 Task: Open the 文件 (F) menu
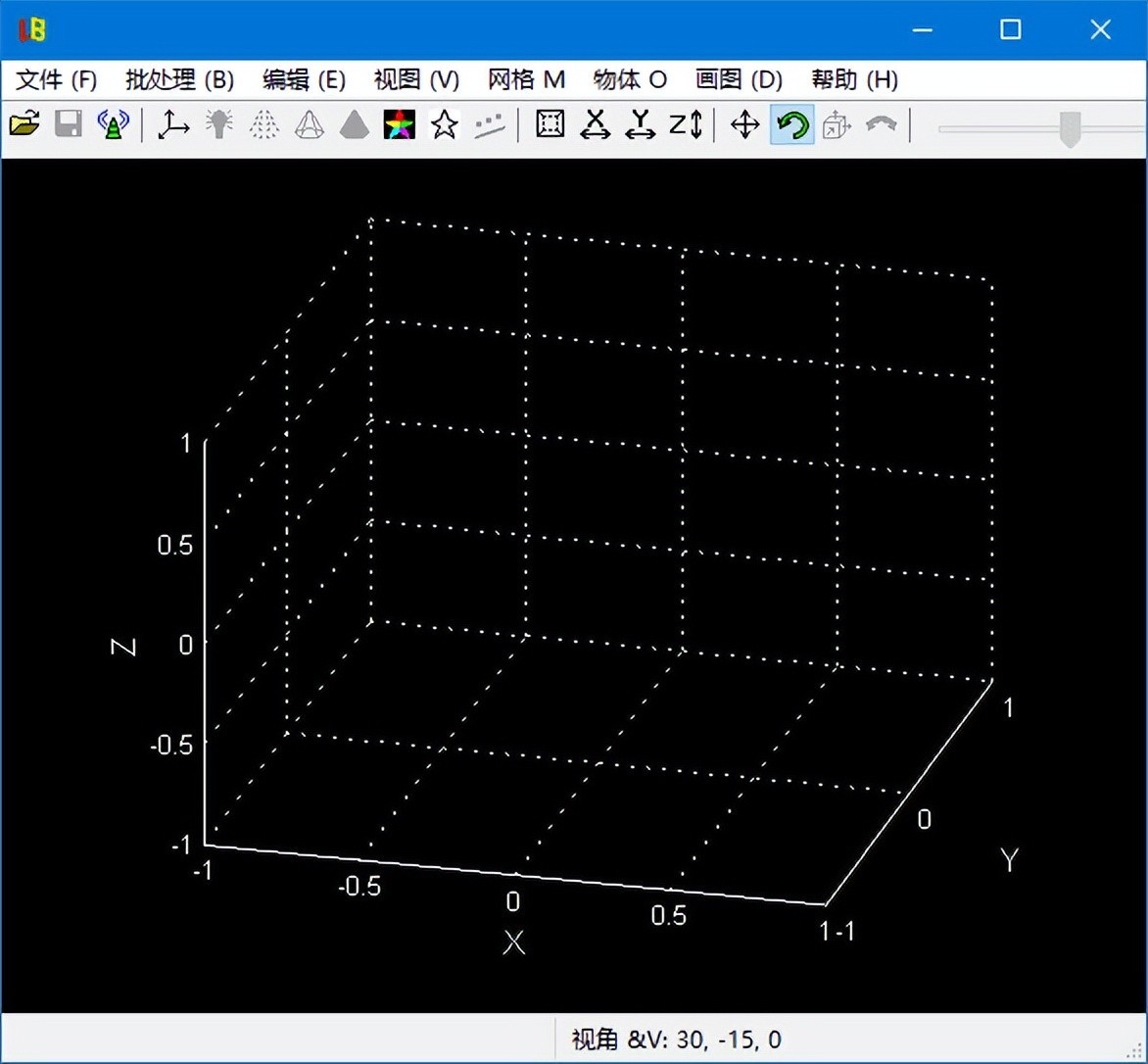click(57, 79)
